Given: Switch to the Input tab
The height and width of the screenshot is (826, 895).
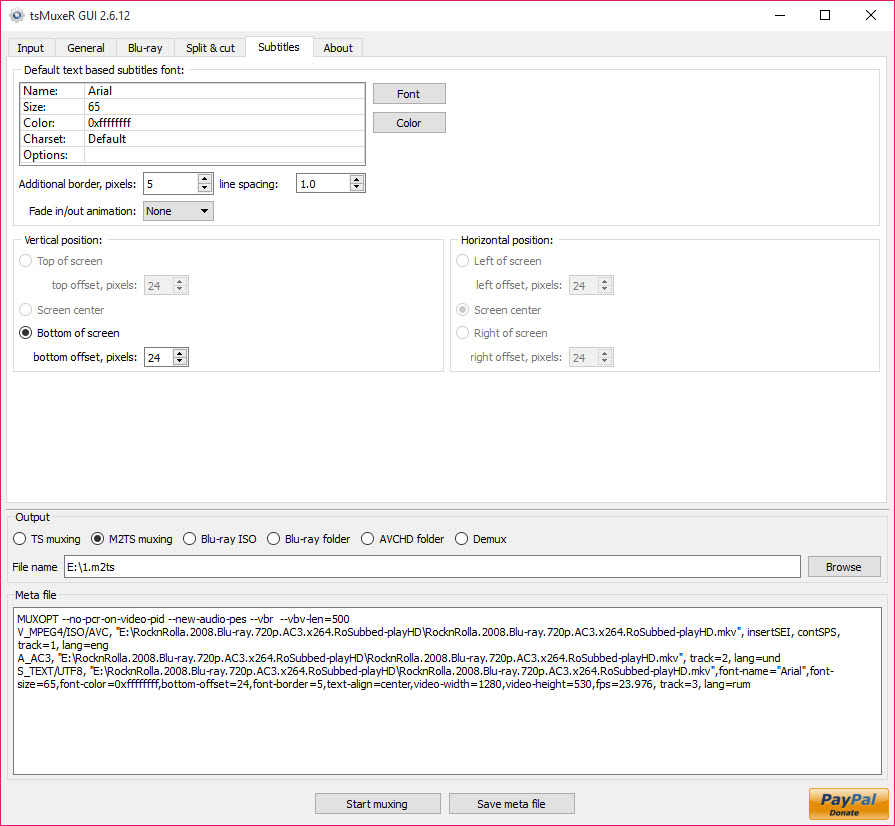Looking at the screenshot, I should 30,48.
